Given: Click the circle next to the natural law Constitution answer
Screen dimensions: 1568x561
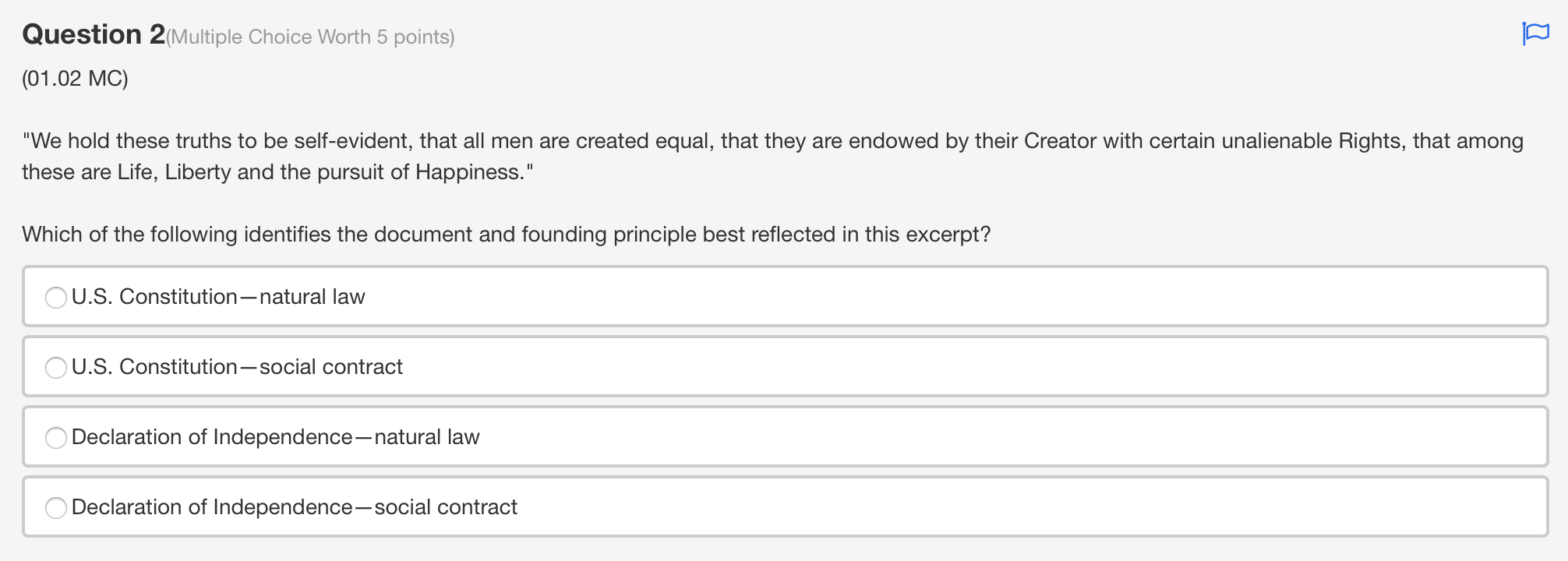Looking at the screenshot, I should pos(55,297).
